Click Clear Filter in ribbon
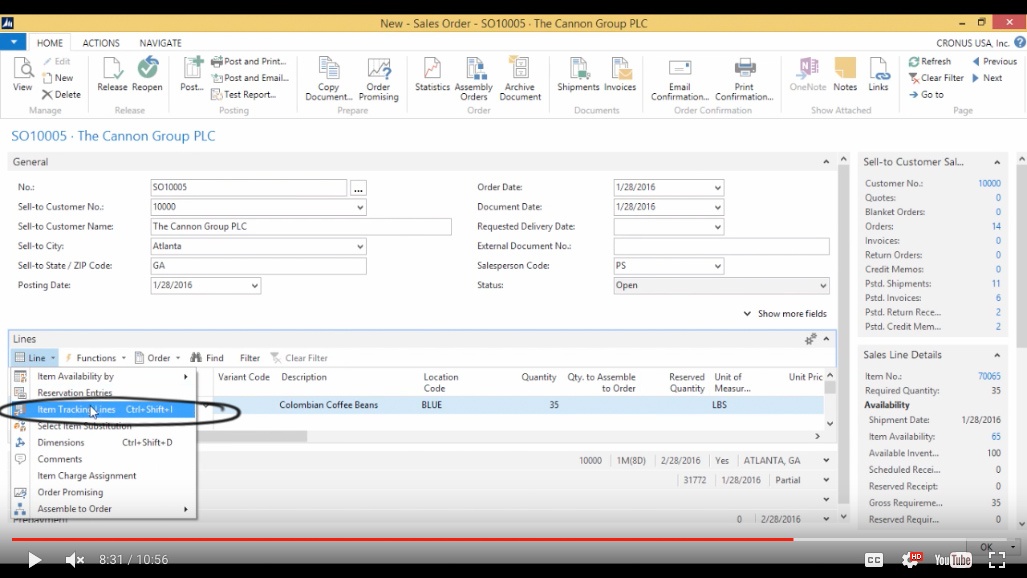Image resolution: width=1027 pixels, height=578 pixels. pos(936,77)
